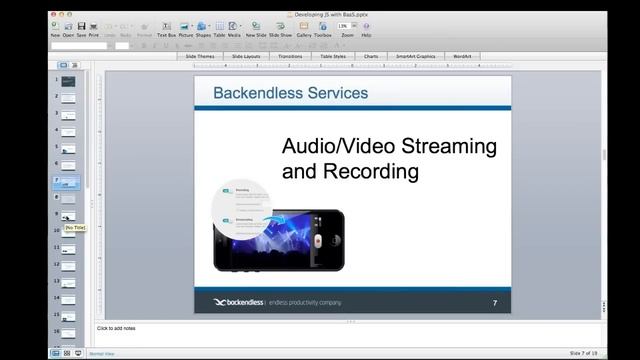
Task: Select slide 1 thumbnail
Action: coord(68,82)
